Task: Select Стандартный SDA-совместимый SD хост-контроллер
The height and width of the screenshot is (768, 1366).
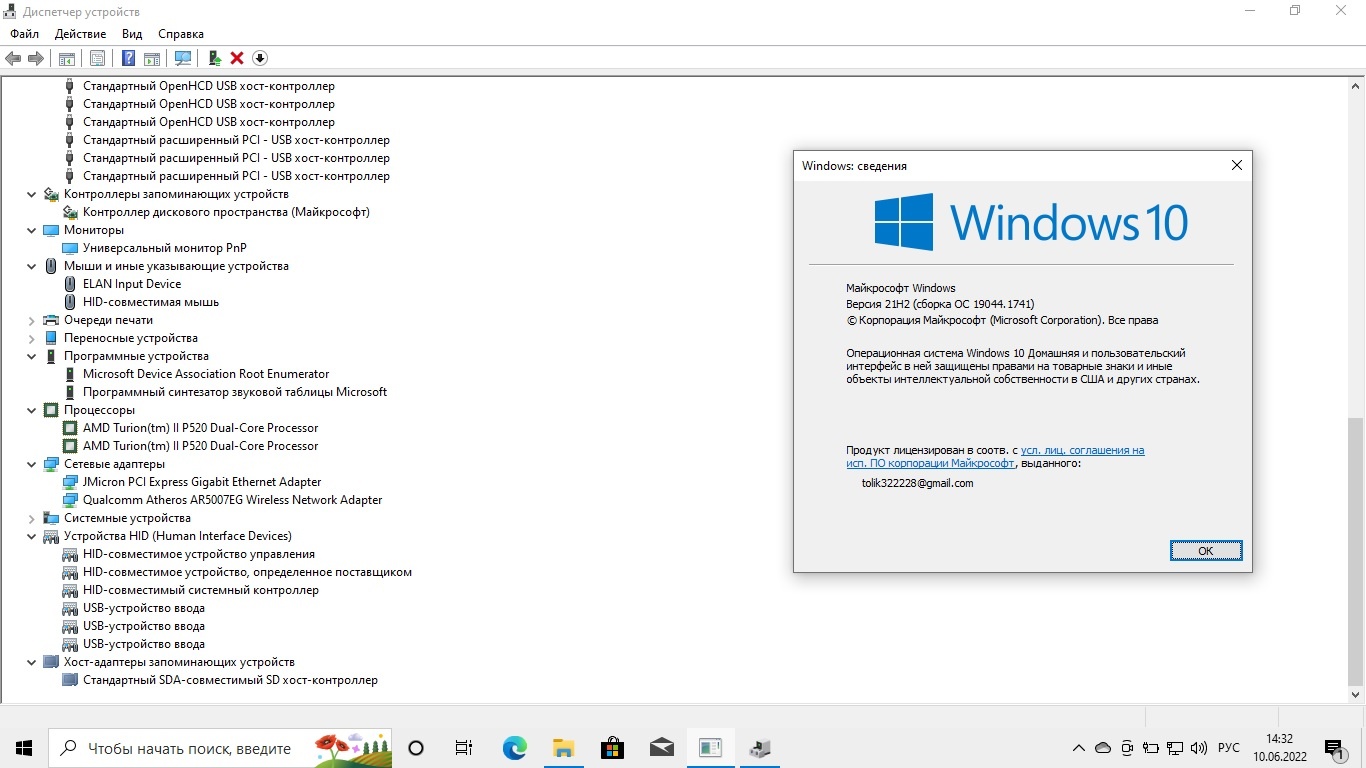Action: (x=230, y=680)
